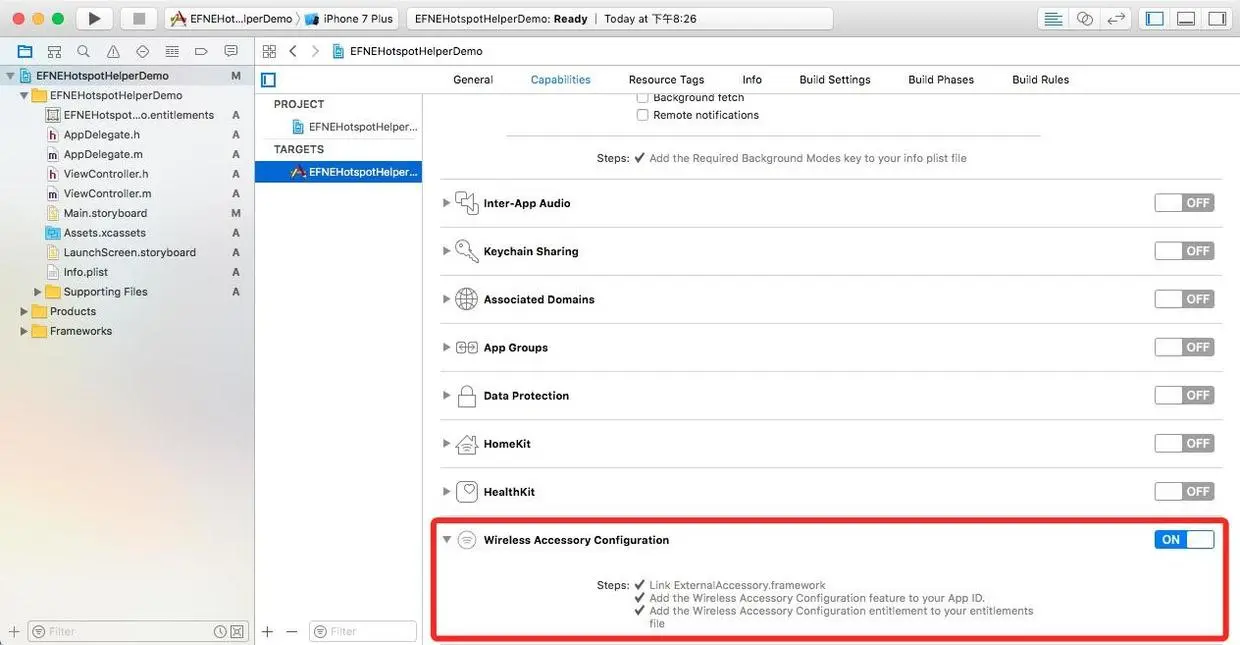The image size is (1240, 645).
Task: Expand Associated Domains section
Action: (x=446, y=299)
